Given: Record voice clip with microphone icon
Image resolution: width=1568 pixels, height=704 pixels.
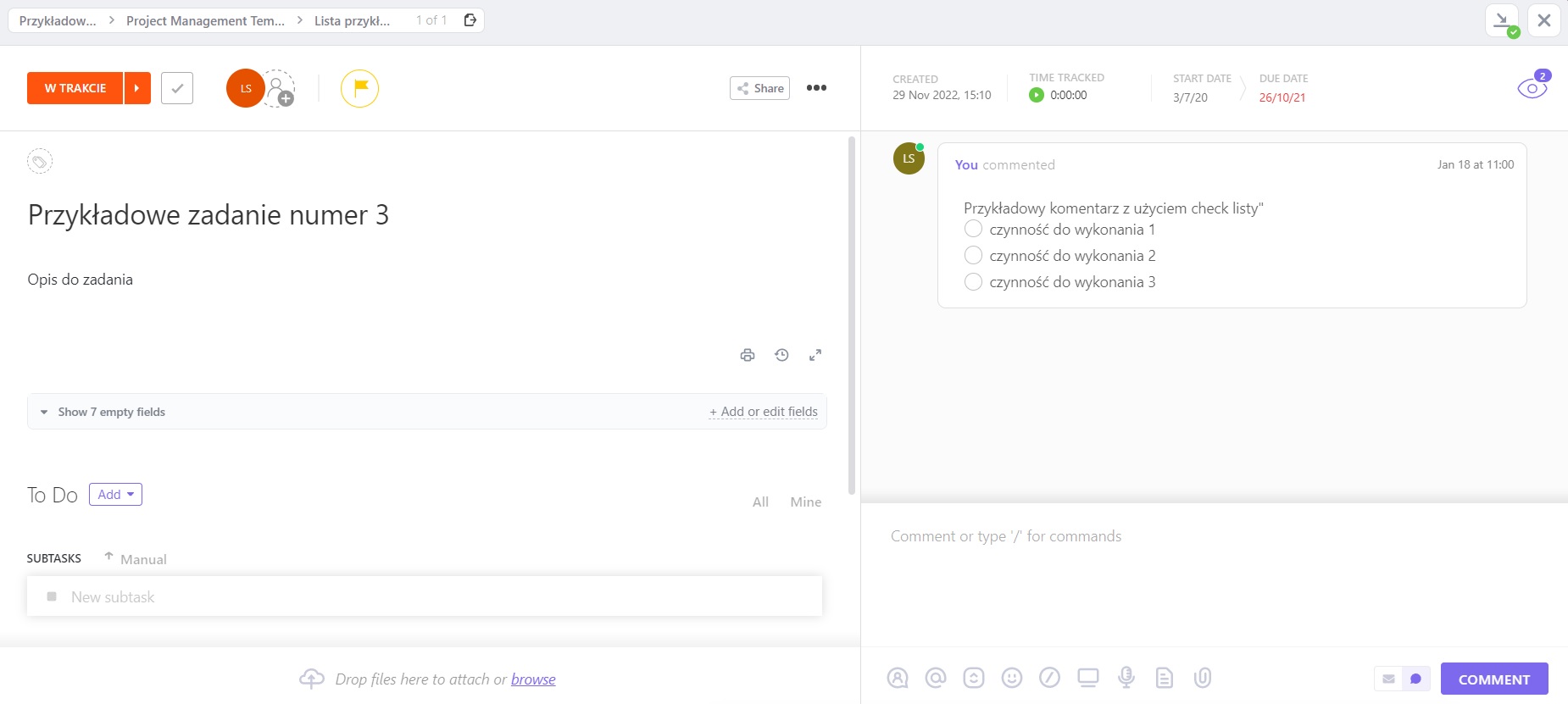Looking at the screenshot, I should [x=1126, y=678].
